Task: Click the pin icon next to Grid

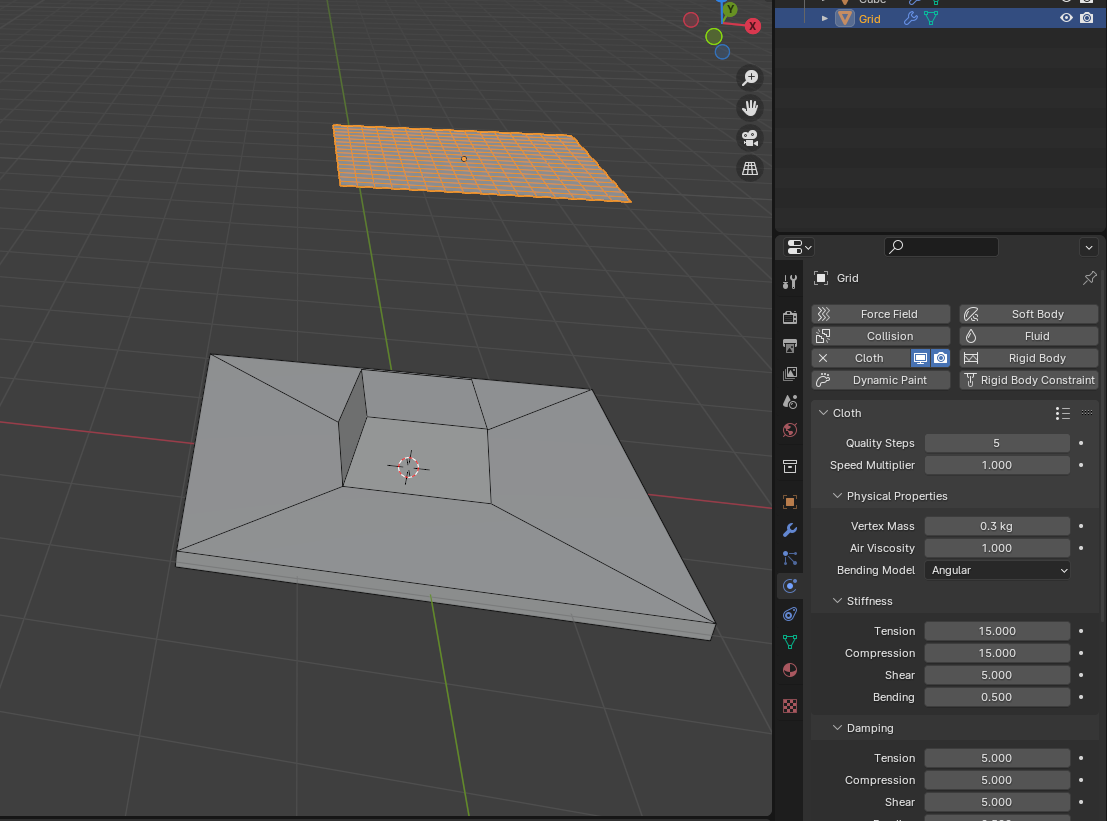Action: pyautogui.click(x=1089, y=278)
